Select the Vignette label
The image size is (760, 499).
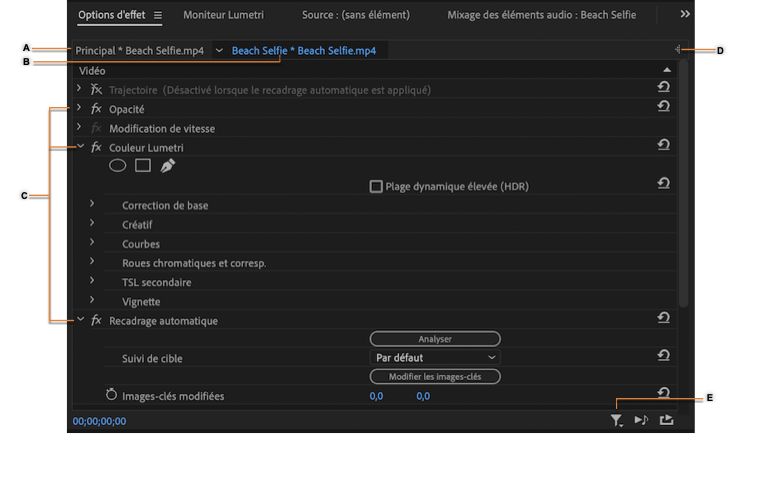141,302
